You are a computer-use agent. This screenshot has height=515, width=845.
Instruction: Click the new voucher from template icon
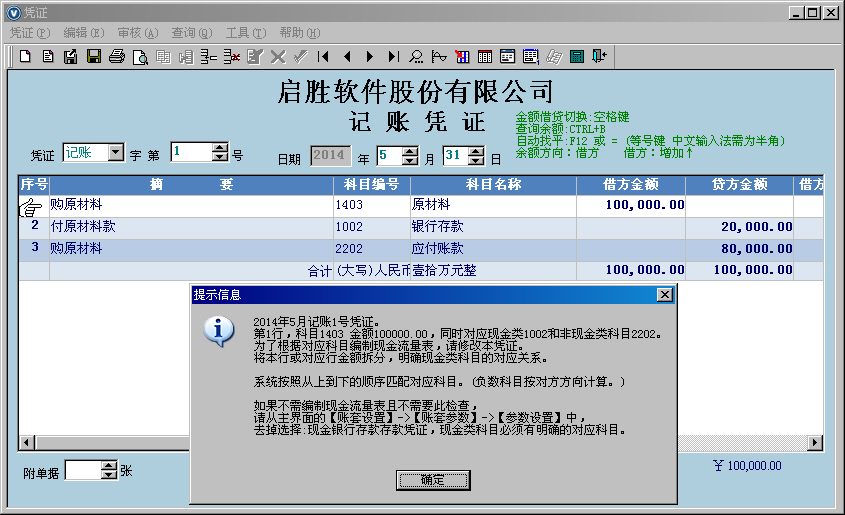click(x=48, y=56)
